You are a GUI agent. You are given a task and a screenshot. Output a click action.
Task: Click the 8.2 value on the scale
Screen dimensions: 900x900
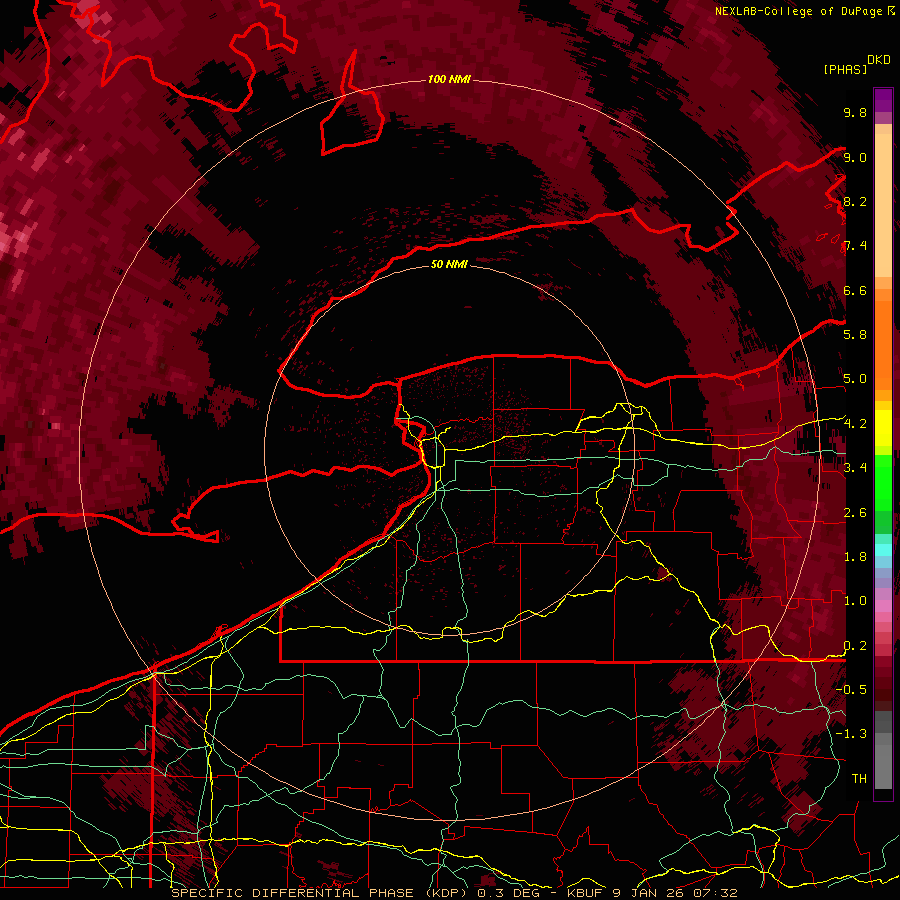pos(855,201)
